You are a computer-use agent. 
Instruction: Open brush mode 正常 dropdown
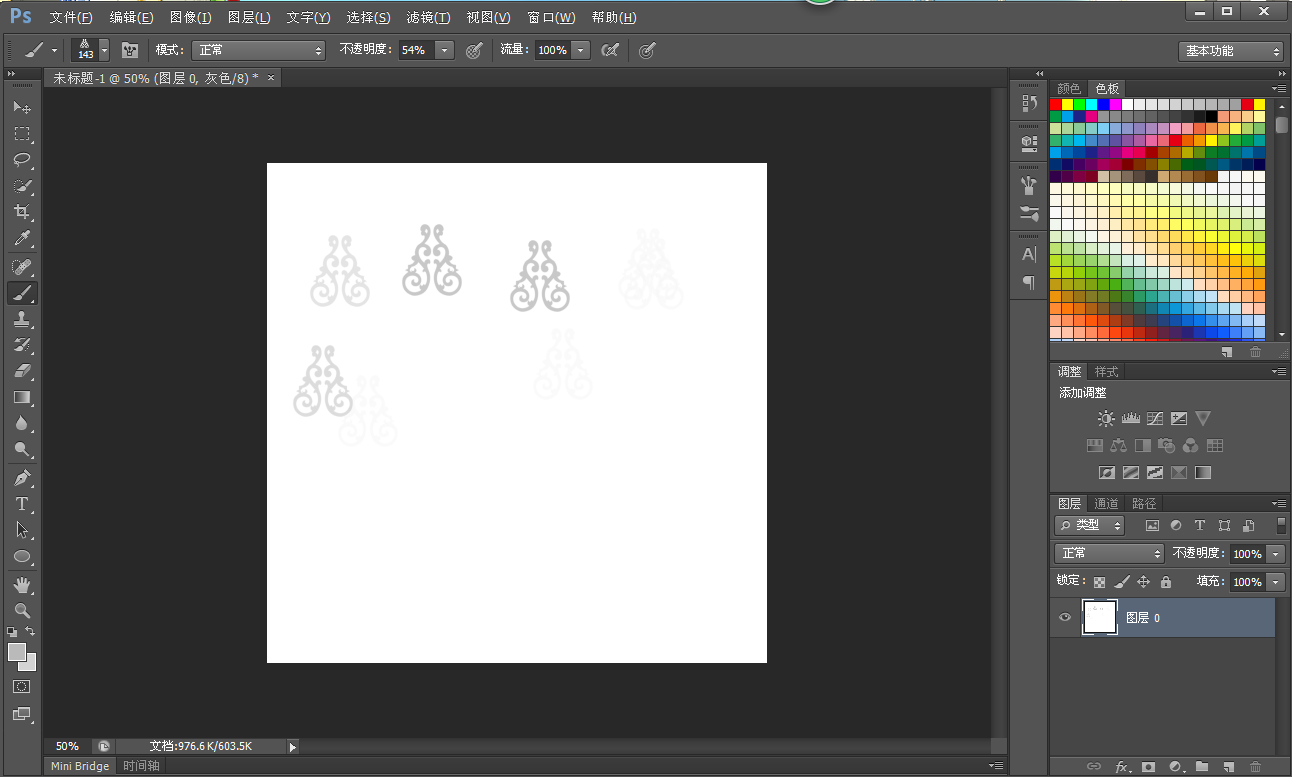[x=259, y=50]
